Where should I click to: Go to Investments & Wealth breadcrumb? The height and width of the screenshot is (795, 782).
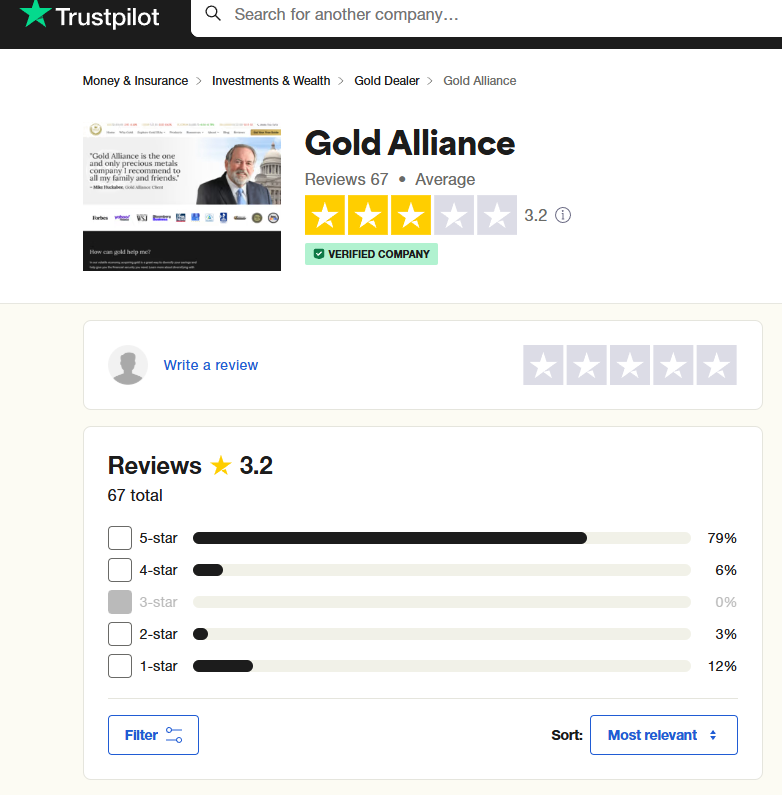pyautogui.click(x=271, y=81)
